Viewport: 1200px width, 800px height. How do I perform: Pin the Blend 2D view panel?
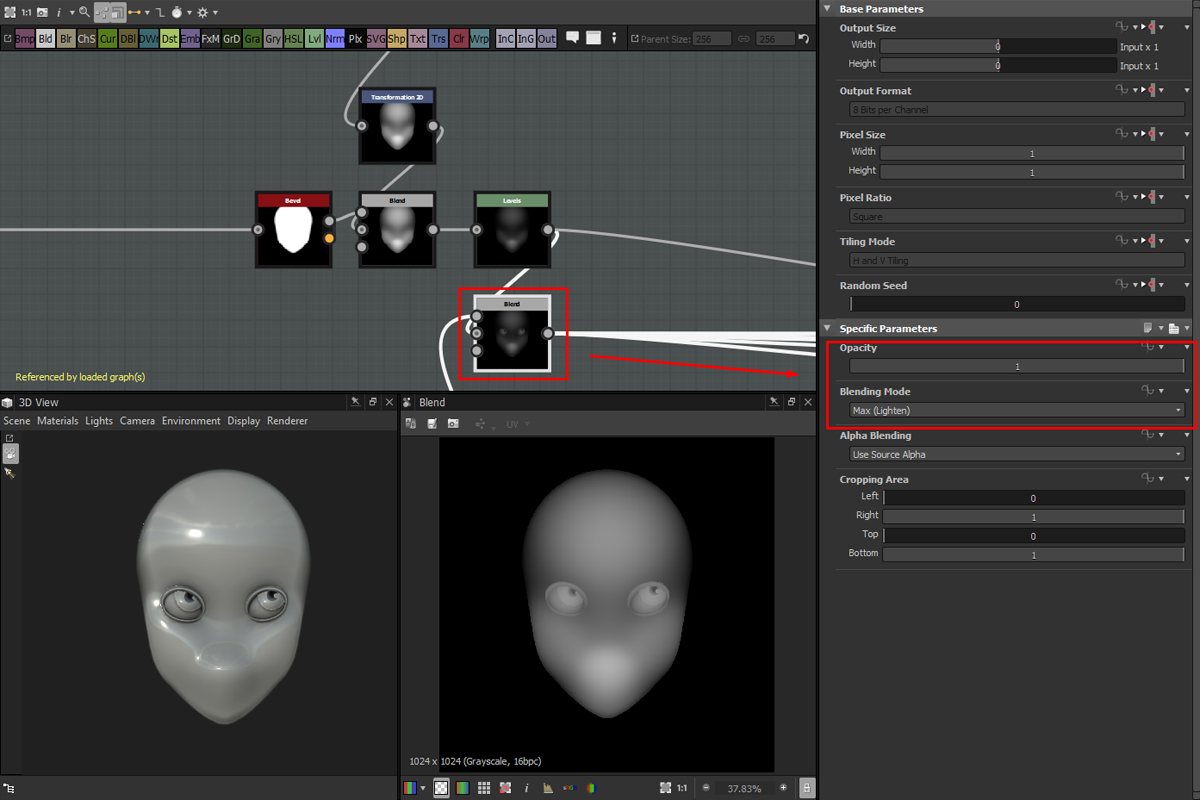[773, 402]
